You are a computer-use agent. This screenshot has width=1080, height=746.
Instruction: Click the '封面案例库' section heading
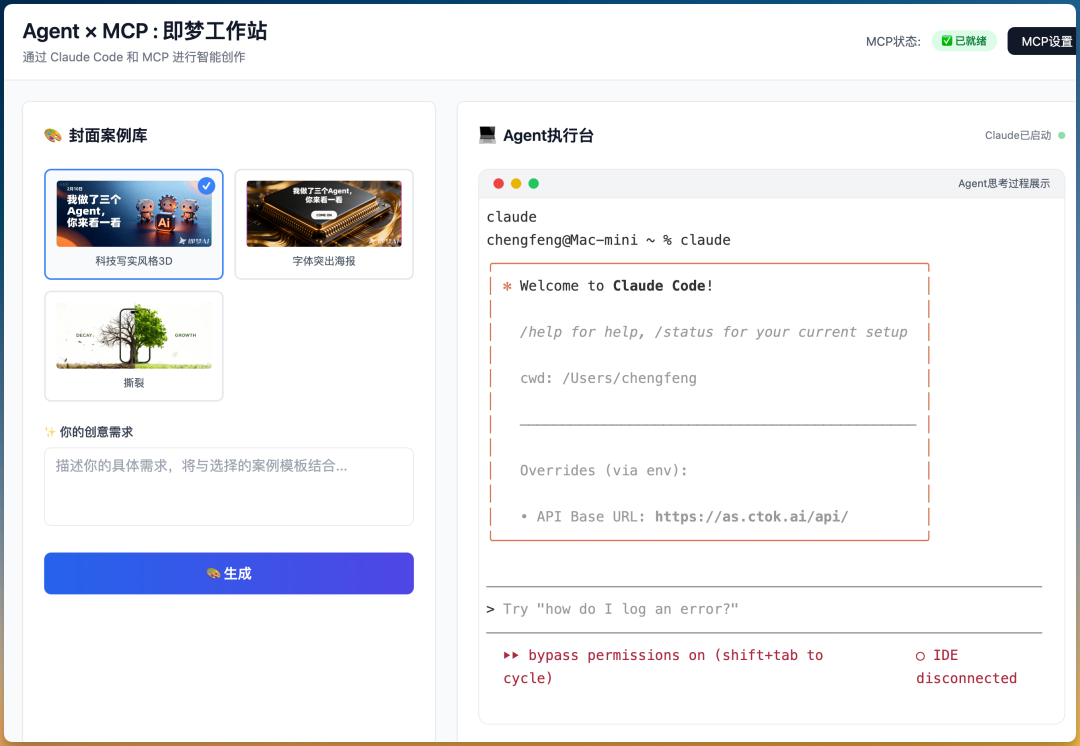(x=108, y=135)
